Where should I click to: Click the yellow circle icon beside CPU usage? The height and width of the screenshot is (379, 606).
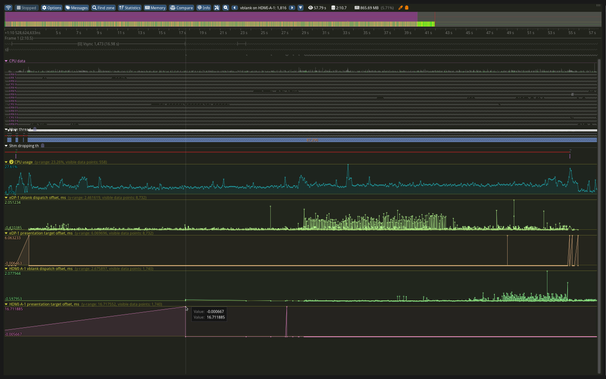pyautogui.click(x=12, y=162)
